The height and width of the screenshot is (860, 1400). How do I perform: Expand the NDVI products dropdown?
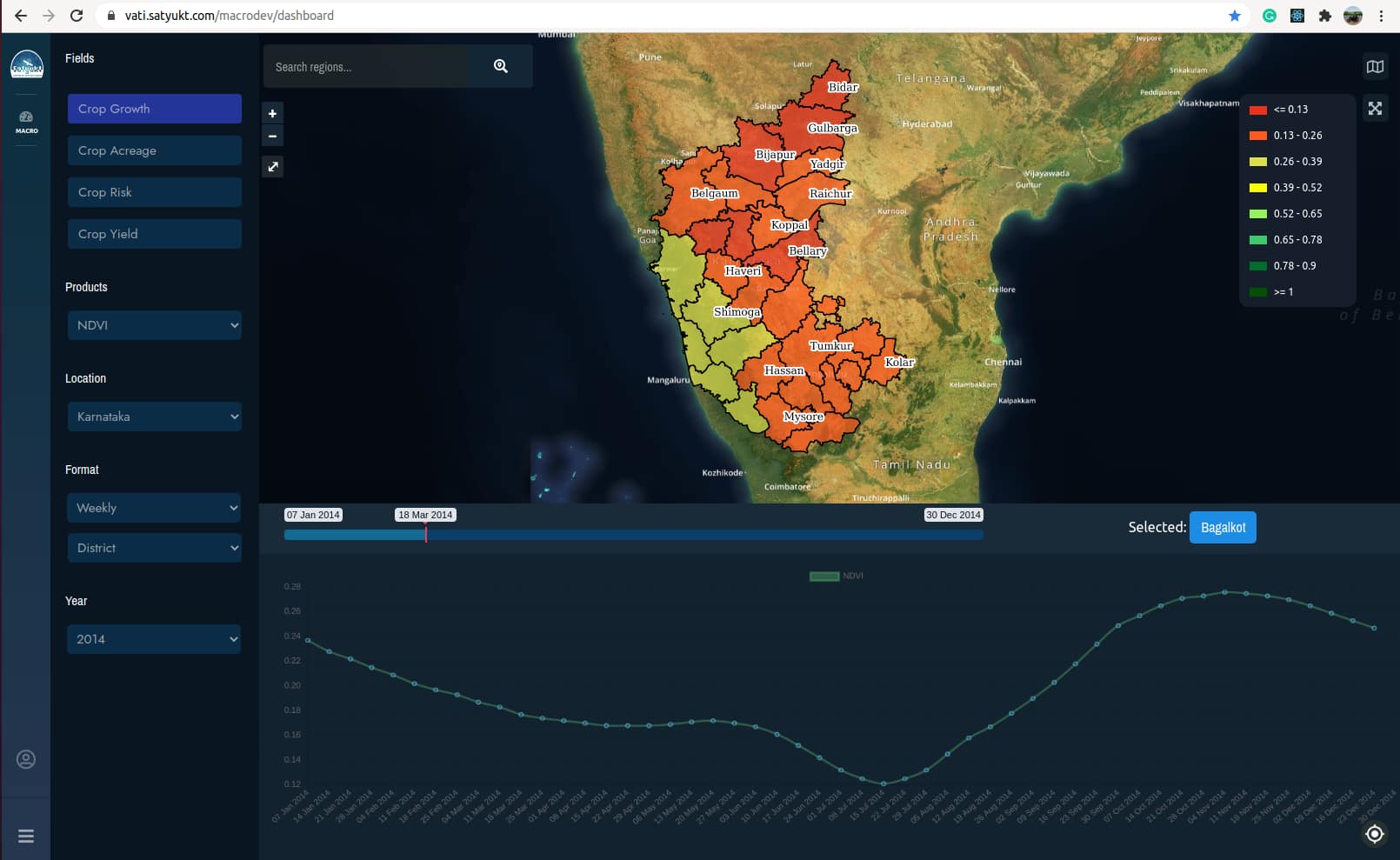155,325
